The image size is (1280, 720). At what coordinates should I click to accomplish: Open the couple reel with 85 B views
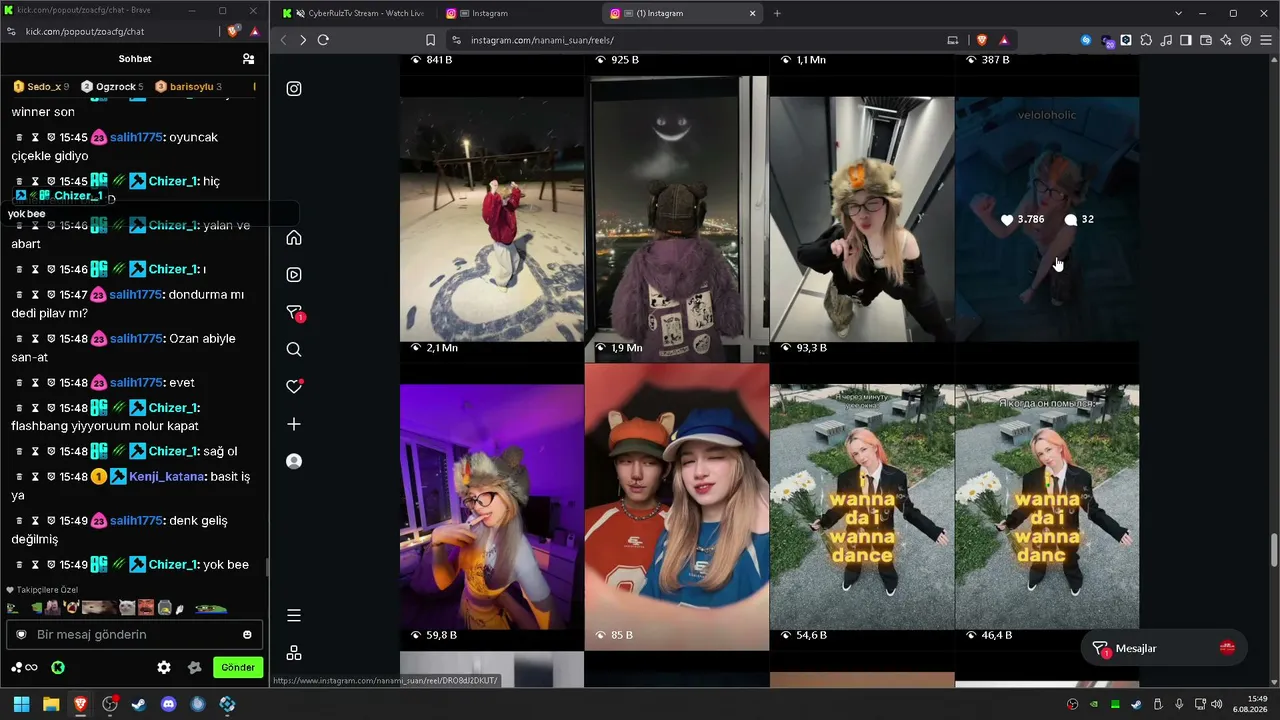point(677,507)
